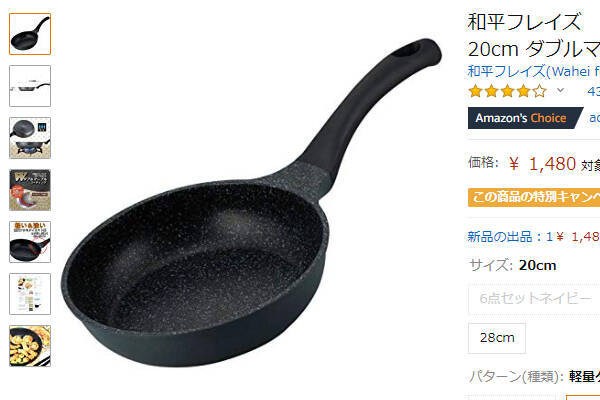The image size is (600, 400).
Task: View the cooked food photo thumbnail
Action: click(x=30, y=346)
